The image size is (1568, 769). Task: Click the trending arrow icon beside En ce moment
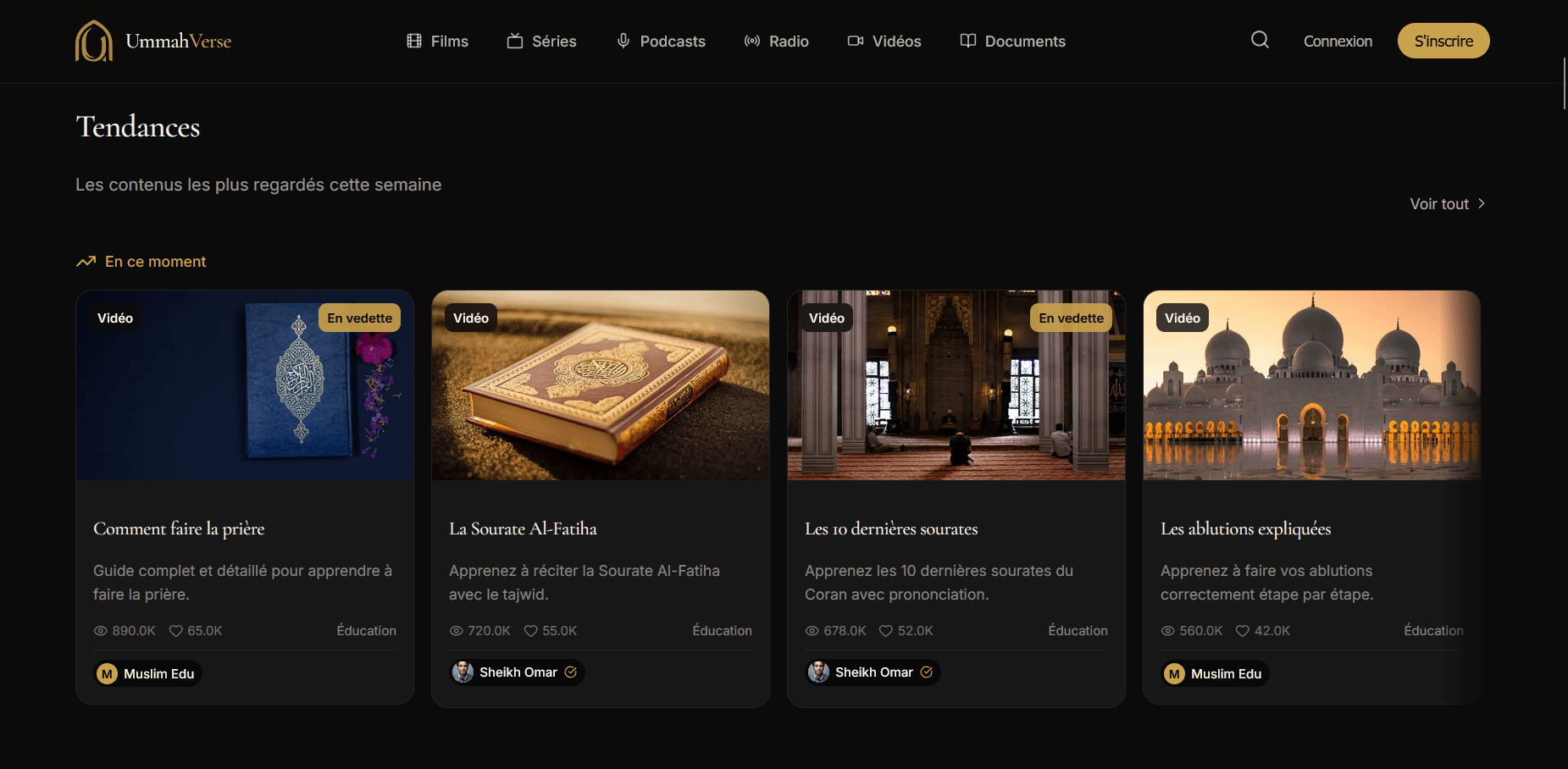coord(86,262)
